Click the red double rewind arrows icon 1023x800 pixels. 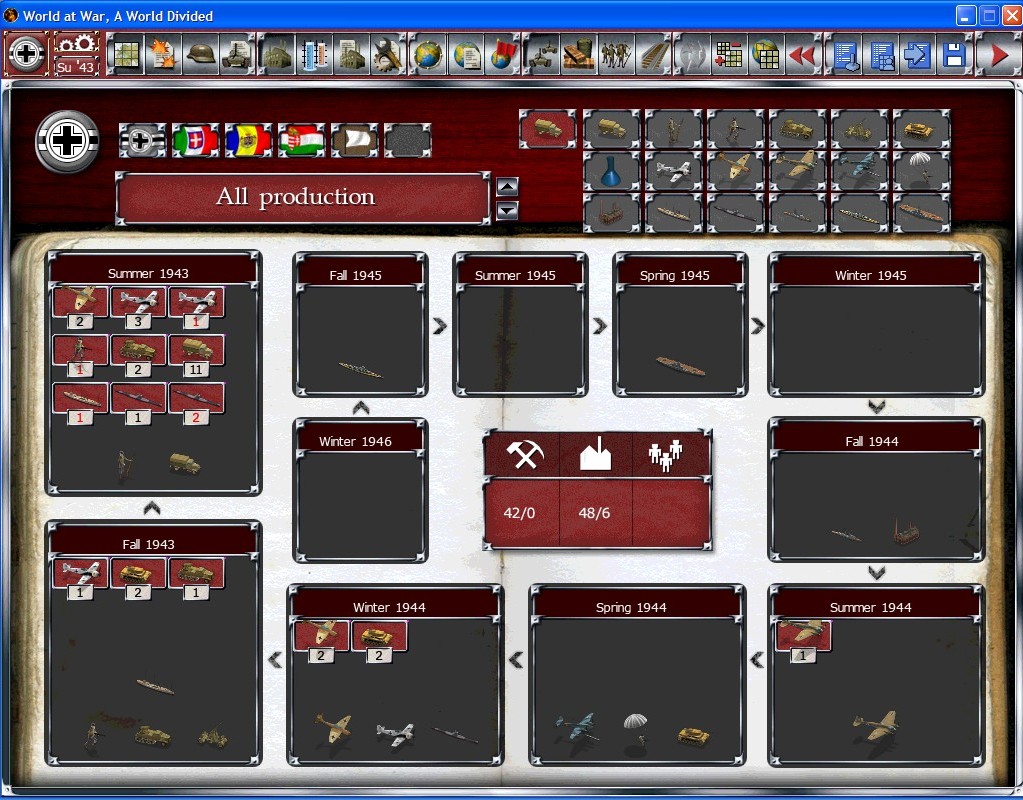tap(801, 55)
